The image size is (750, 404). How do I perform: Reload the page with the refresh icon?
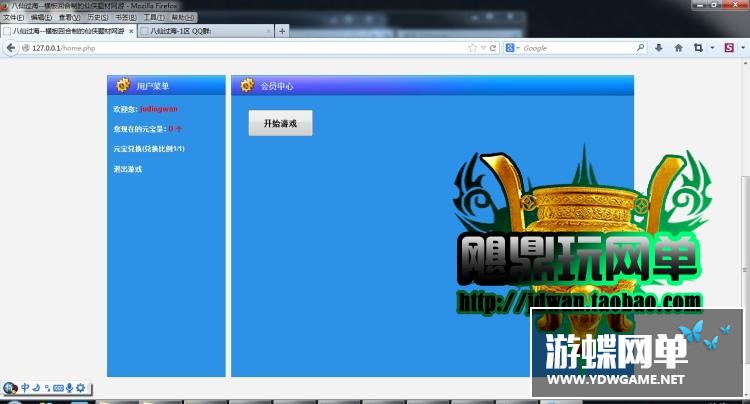493,48
